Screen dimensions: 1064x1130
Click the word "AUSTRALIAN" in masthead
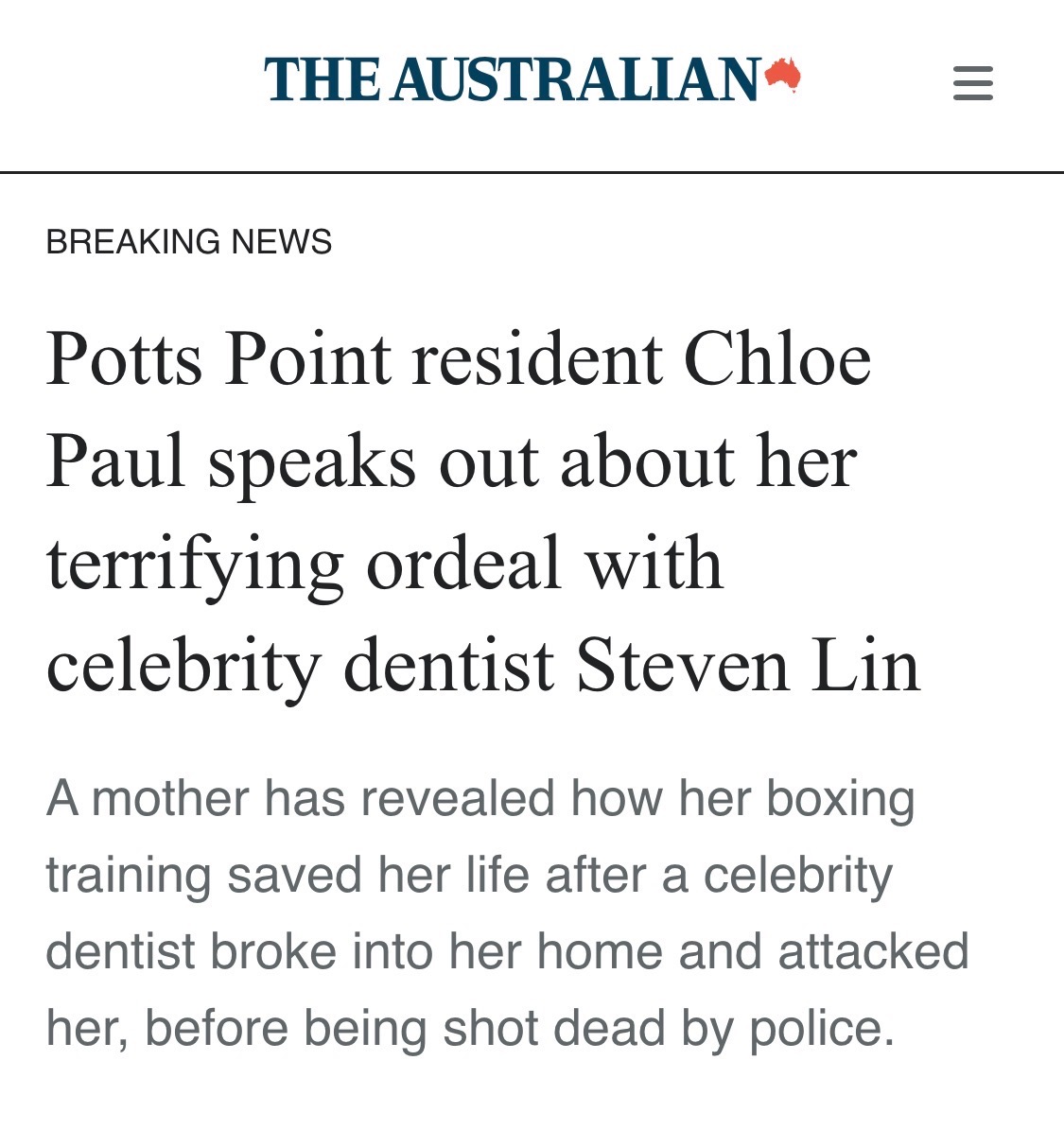576,79
